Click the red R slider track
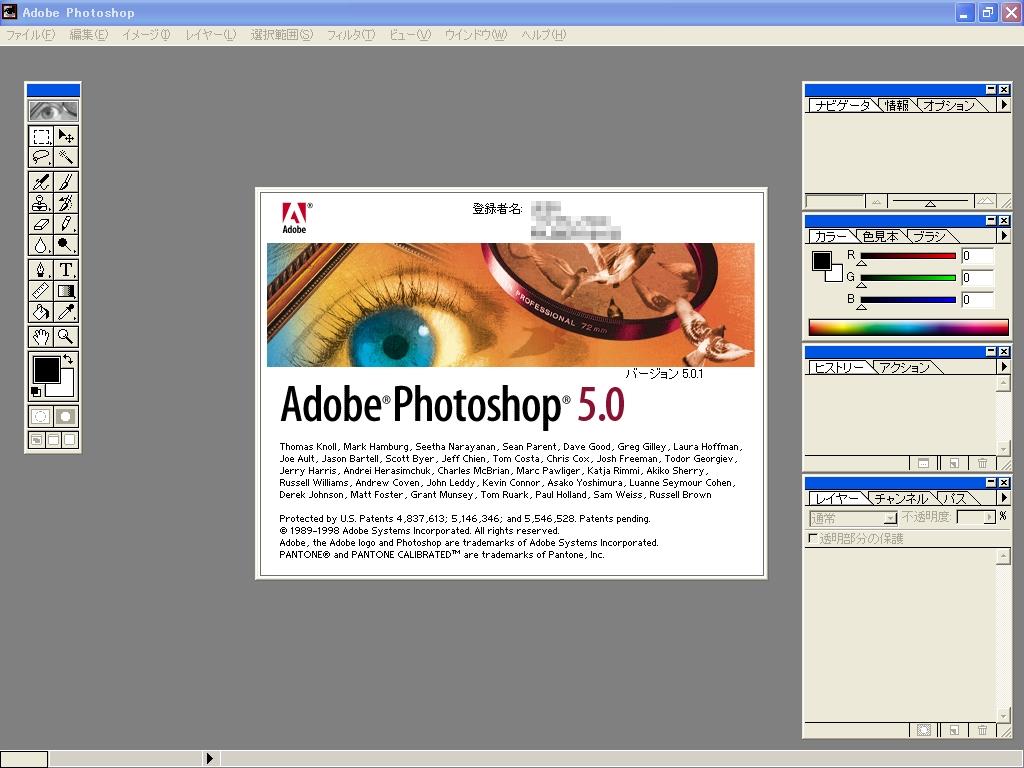The width and height of the screenshot is (1024, 768). [908, 256]
